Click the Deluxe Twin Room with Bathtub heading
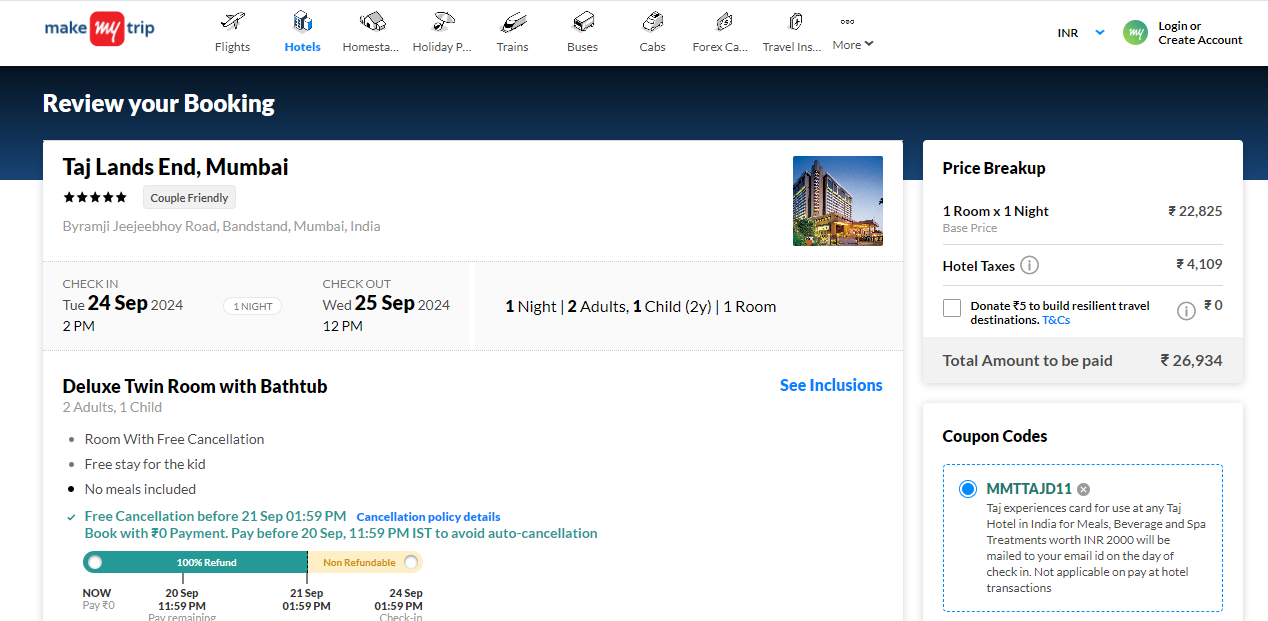The image size is (1268, 621). click(x=195, y=386)
